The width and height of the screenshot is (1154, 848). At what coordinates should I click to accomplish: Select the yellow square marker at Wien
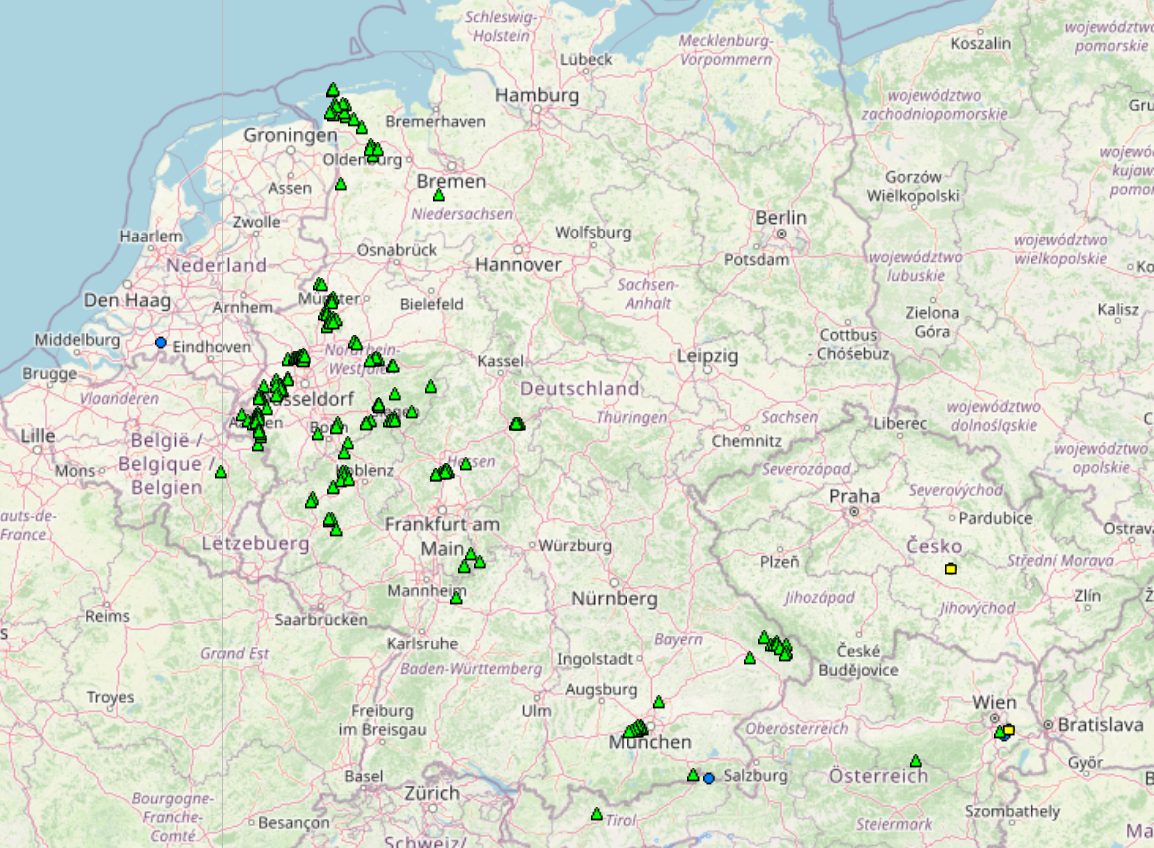click(x=1008, y=730)
